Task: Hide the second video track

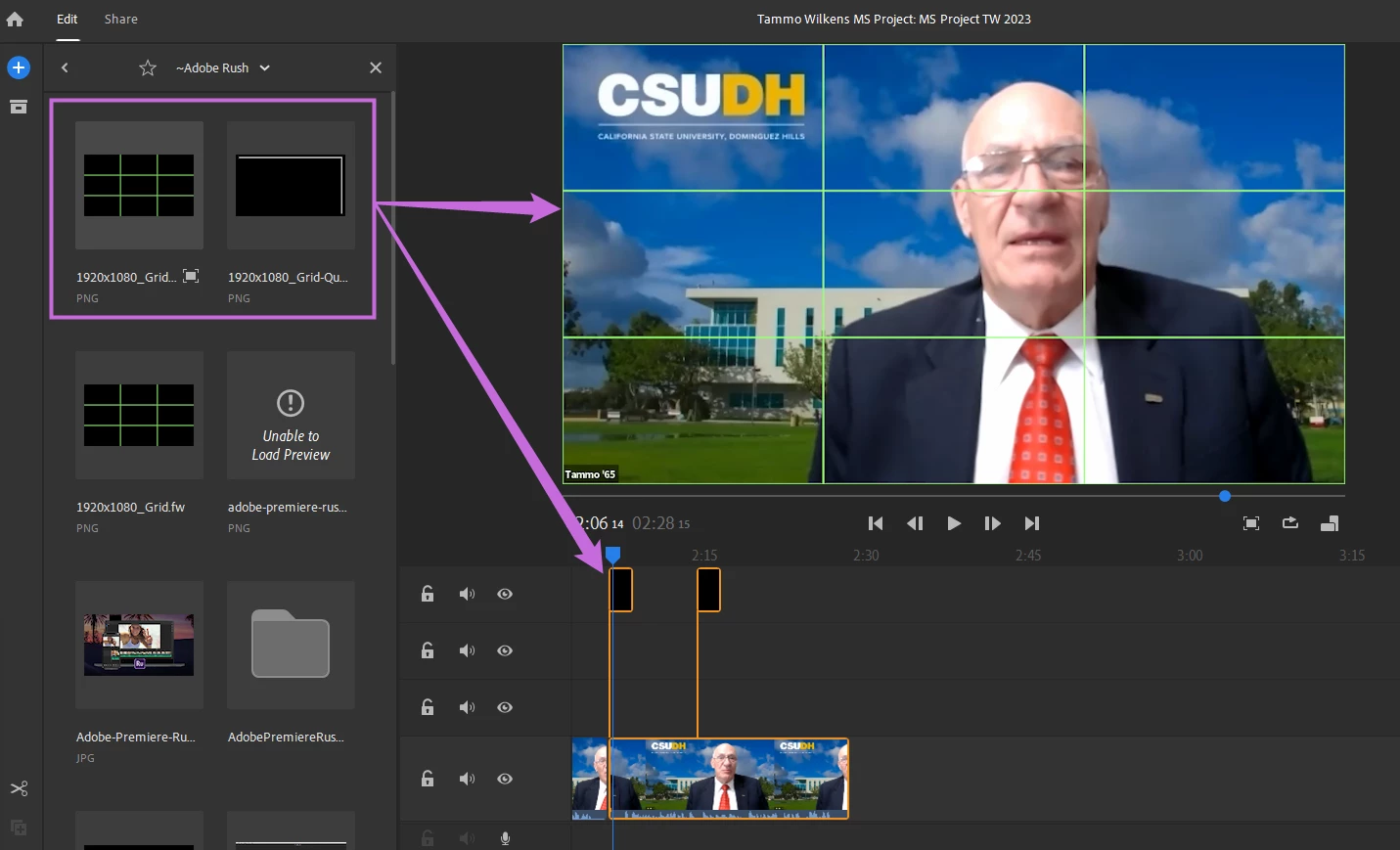Action: pyautogui.click(x=505, y=650)
